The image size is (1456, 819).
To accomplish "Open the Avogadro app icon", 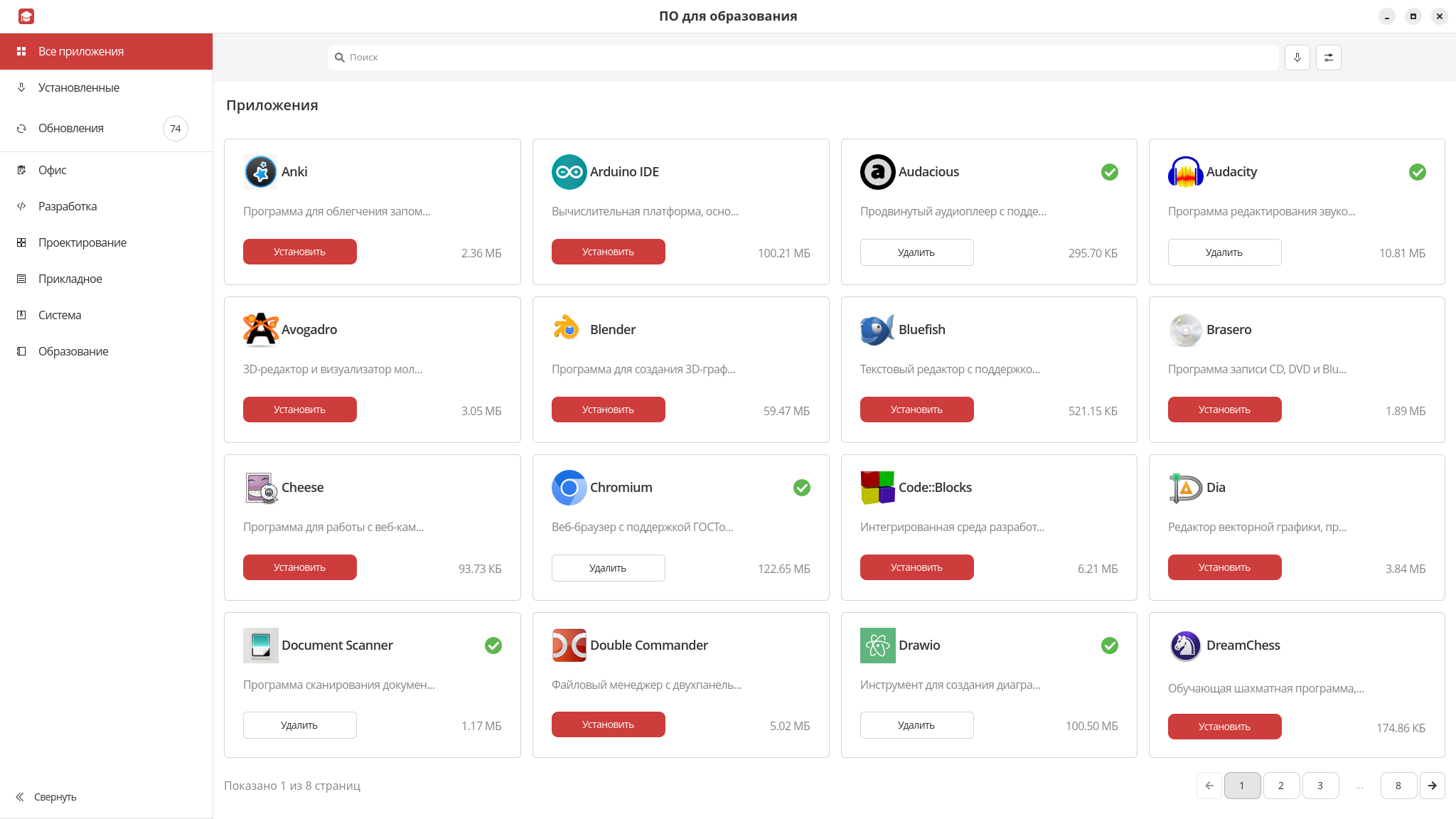I will (x=261, y=330).
